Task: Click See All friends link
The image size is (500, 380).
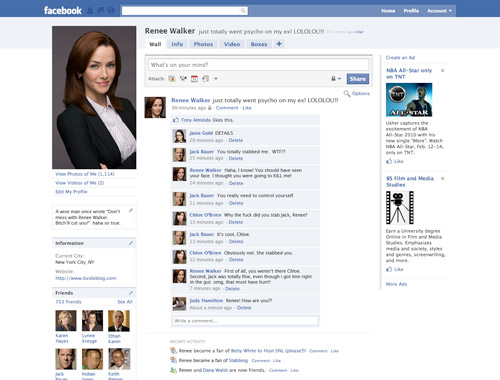Action: click(125, 302)
